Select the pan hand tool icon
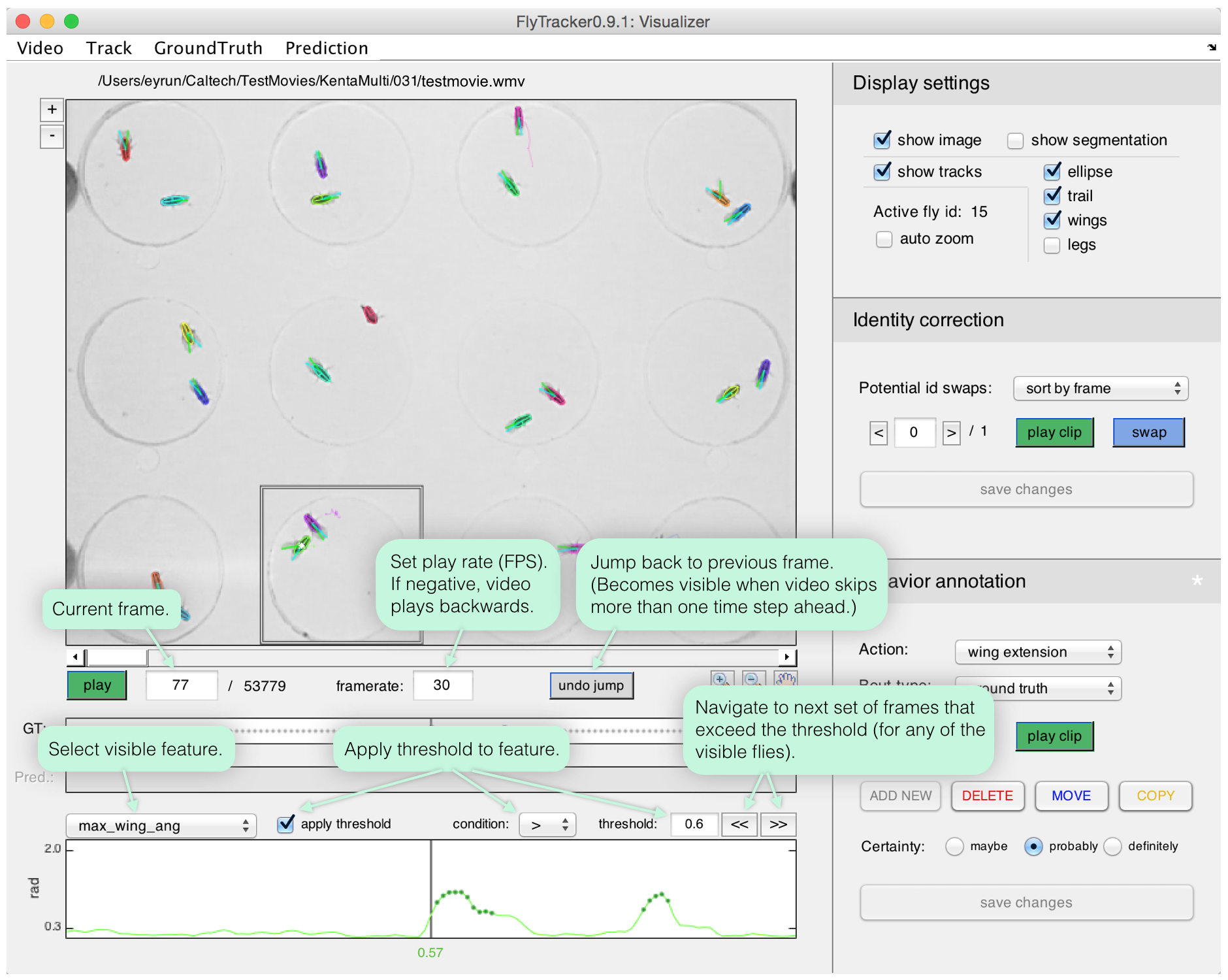This screenshot has height=980, width=1228. 785,679
